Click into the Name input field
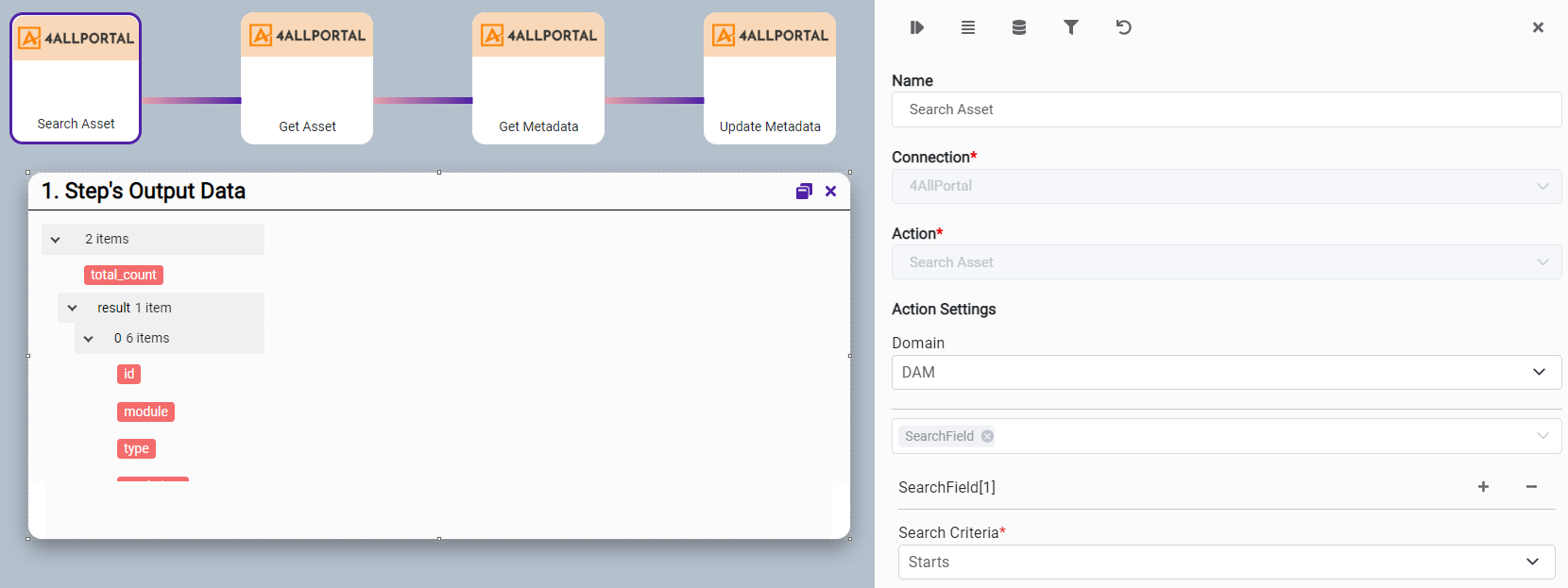1568x588 pixels. tap(1225, 109)
